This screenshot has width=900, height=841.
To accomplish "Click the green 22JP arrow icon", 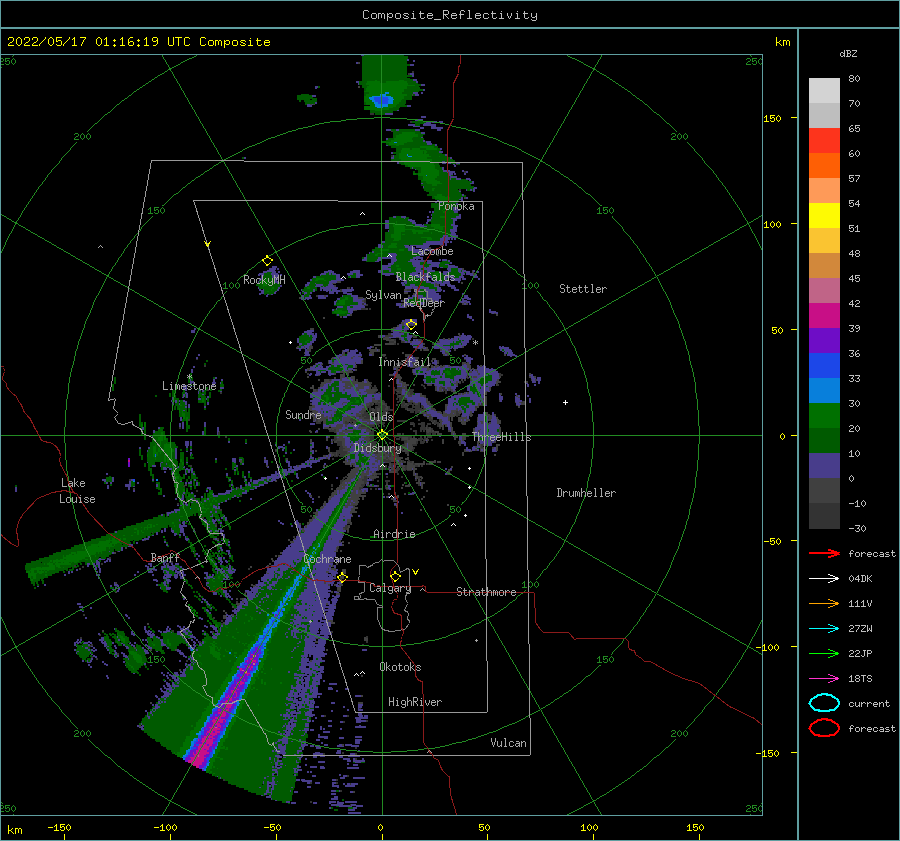I will [824, 653].
